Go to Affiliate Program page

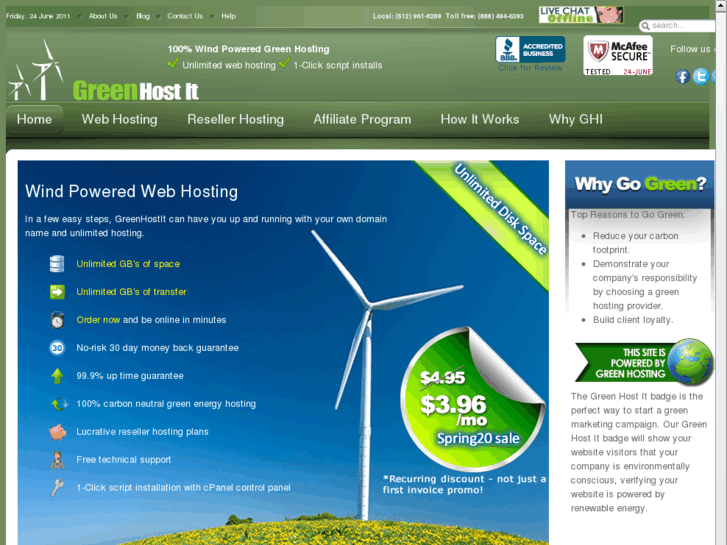[x=362, y=120]
